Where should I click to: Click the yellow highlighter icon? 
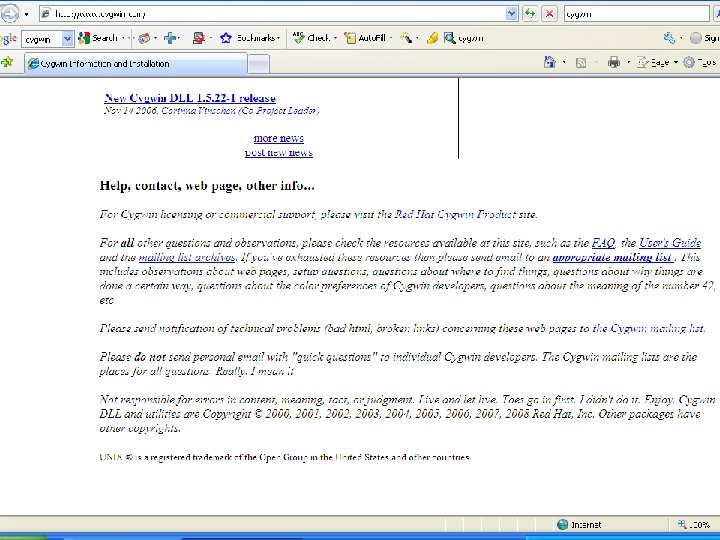[432, 38]
